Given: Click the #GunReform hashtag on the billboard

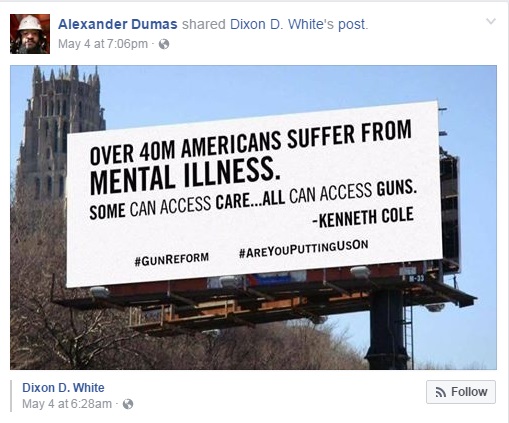Looking at the screenshot, I should [x=172, y=259].
